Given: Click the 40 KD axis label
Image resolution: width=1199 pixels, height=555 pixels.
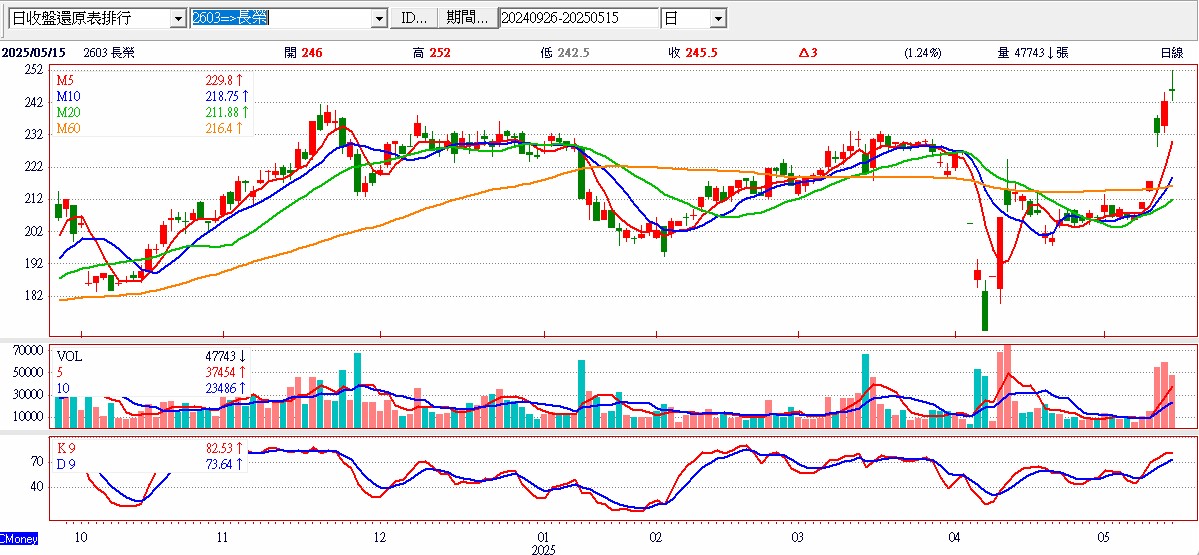Looking at the screenshot, I should (x=36, y=486).
